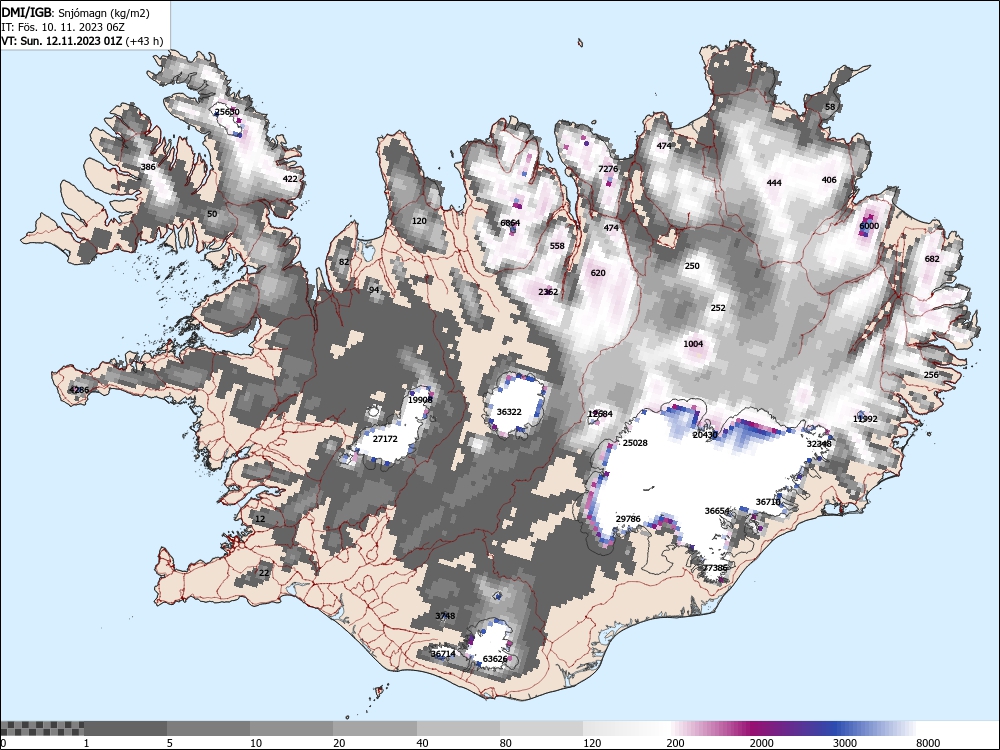Click the glacier value '32348'
The height and width of the screenshot is (750, 1000).
click(819, 443)
